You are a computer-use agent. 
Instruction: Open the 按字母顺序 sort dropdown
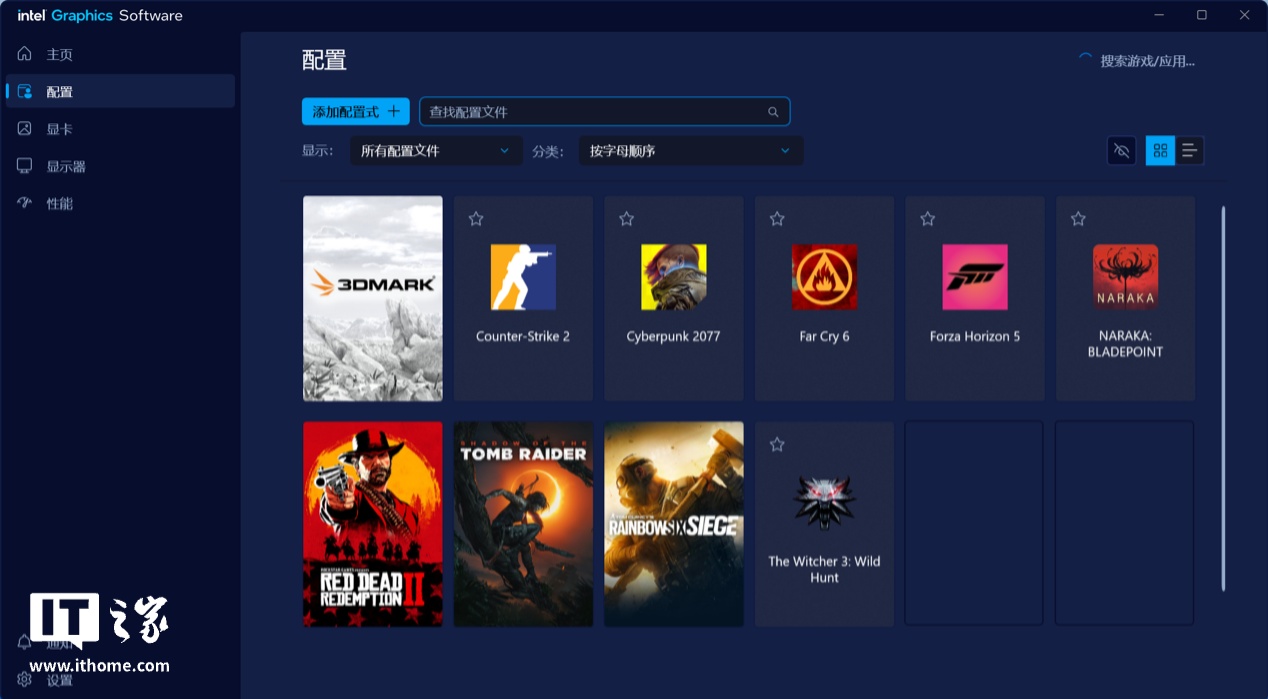point(690,151)
